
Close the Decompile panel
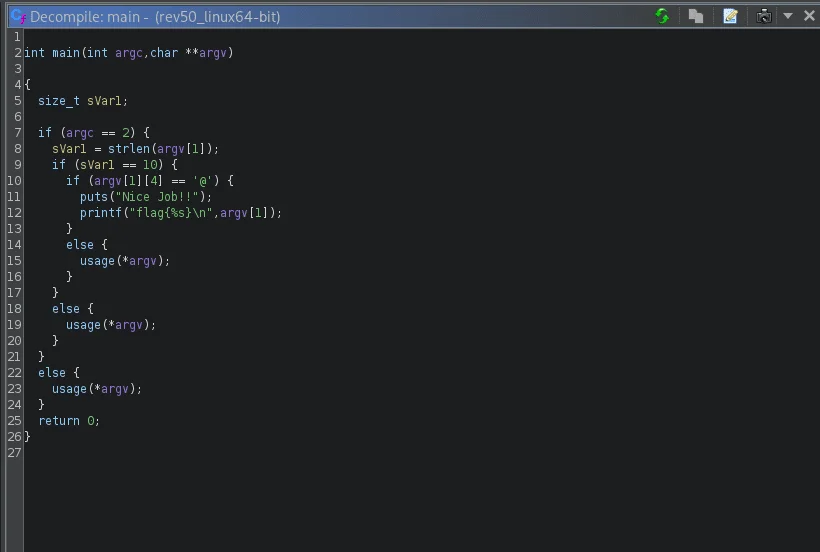809,16
